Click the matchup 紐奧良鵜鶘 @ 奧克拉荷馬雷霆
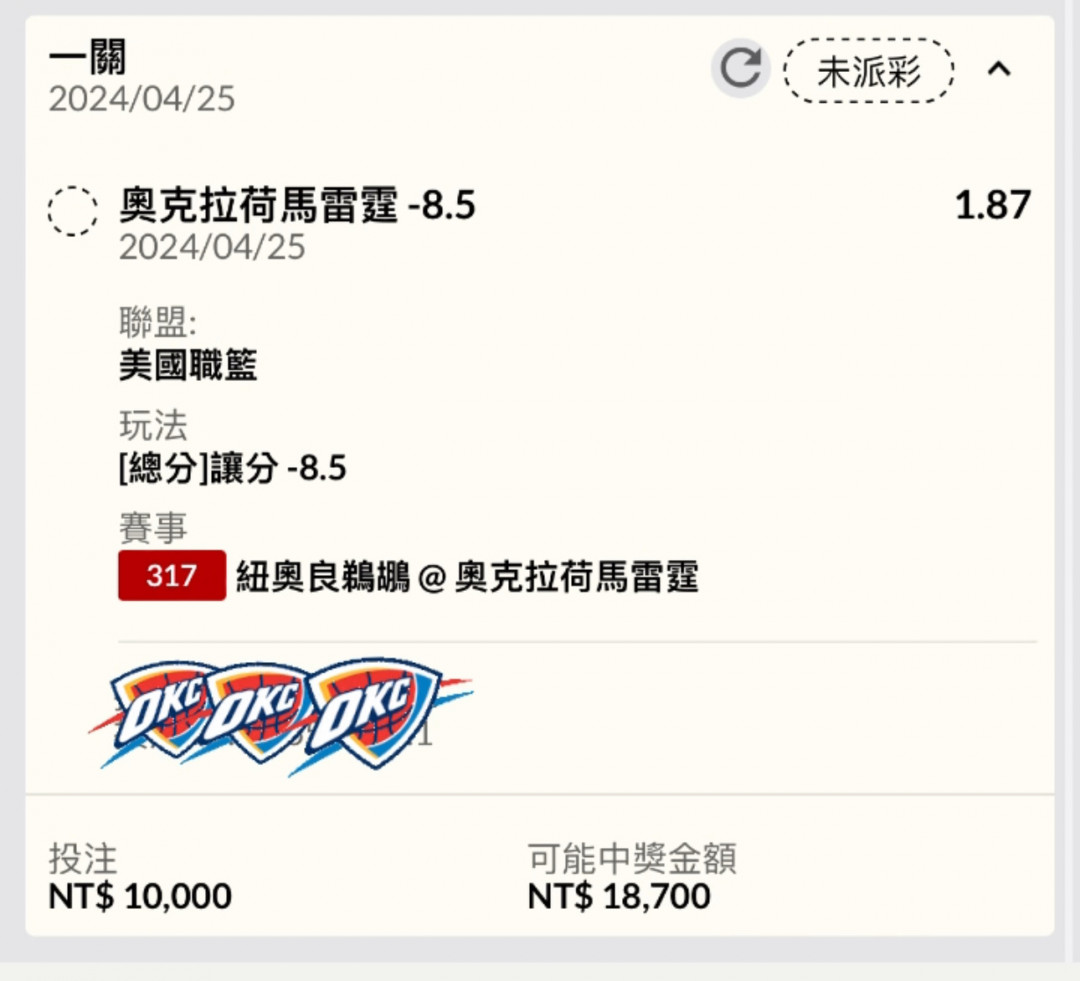 467,577
